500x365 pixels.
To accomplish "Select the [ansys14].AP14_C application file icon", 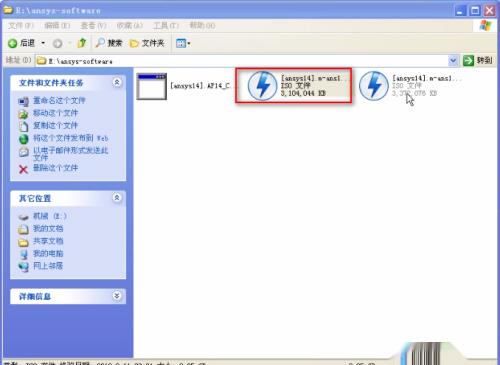I will 152,86.
